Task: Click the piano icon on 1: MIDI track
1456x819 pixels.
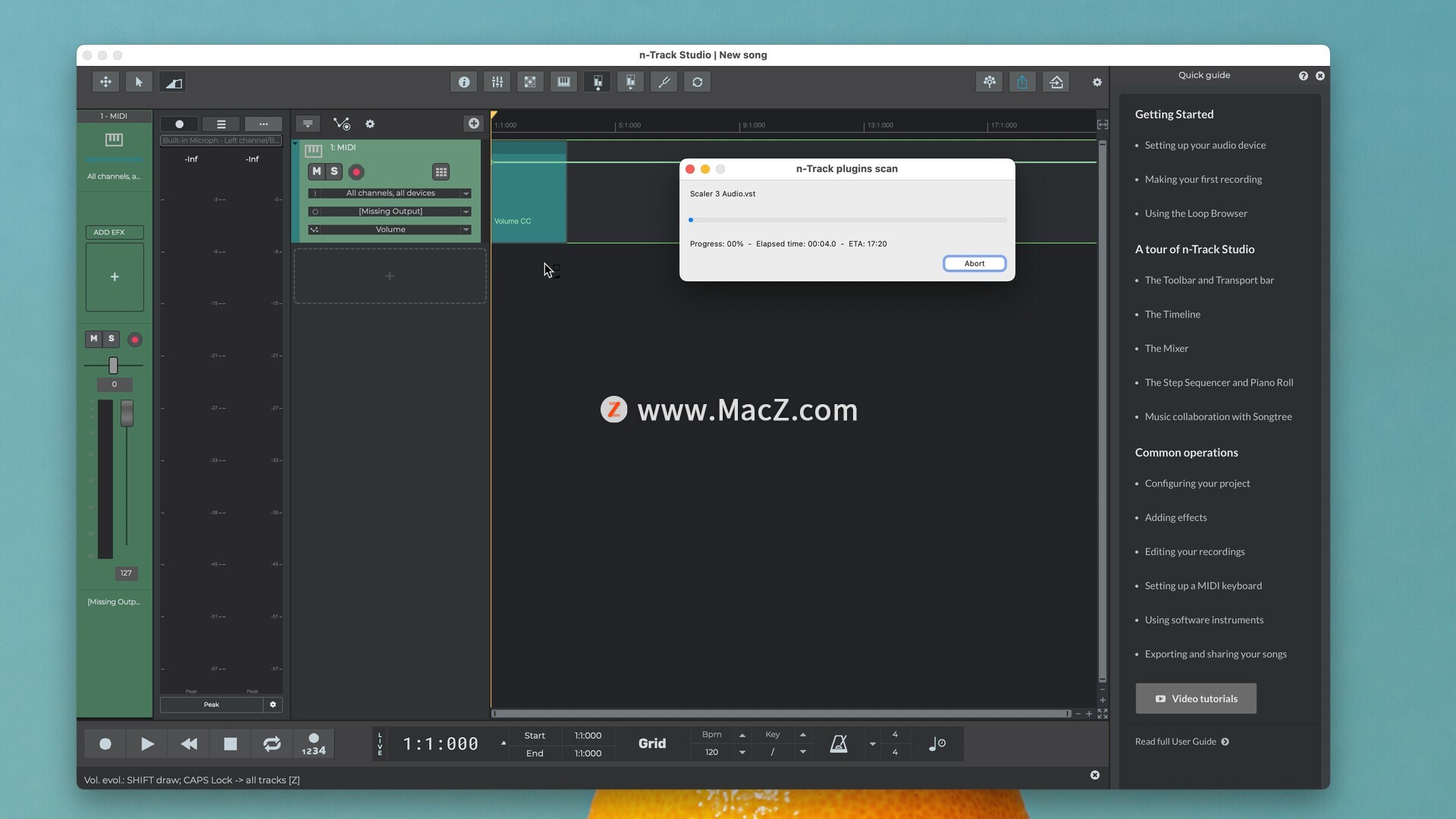Action: [x=313, y=150]
